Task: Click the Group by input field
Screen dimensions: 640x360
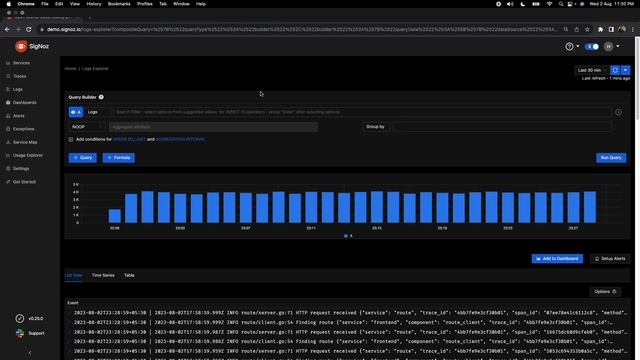Action: click(x=502, y=127)
